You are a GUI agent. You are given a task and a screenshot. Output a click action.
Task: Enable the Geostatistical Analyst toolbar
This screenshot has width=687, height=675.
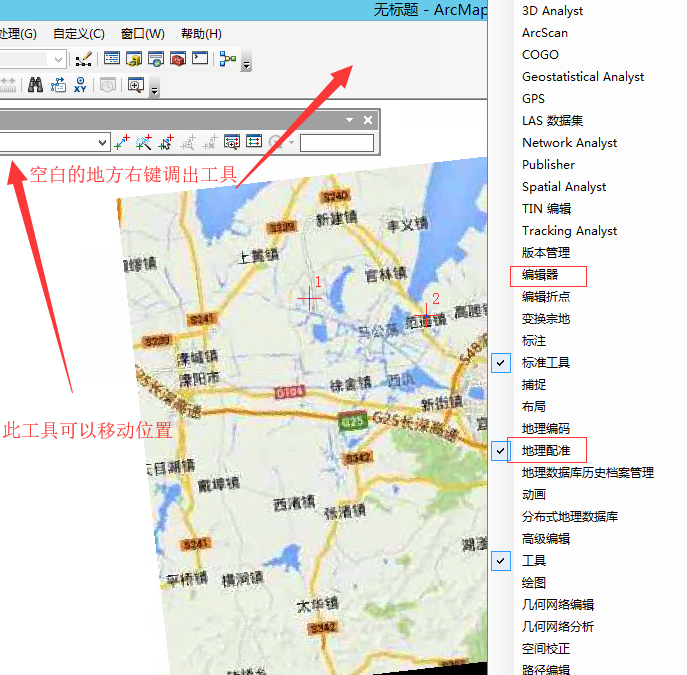pyautogui.click(x=583, y=77)
